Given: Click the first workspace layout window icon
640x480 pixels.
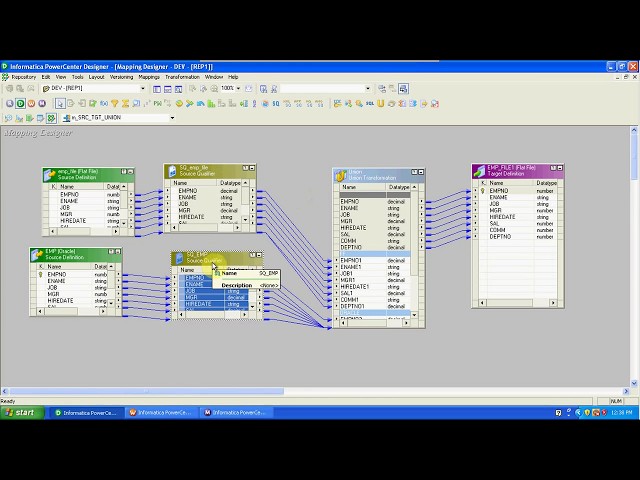Looking at the screenshot, I should [x=157, y=89].
